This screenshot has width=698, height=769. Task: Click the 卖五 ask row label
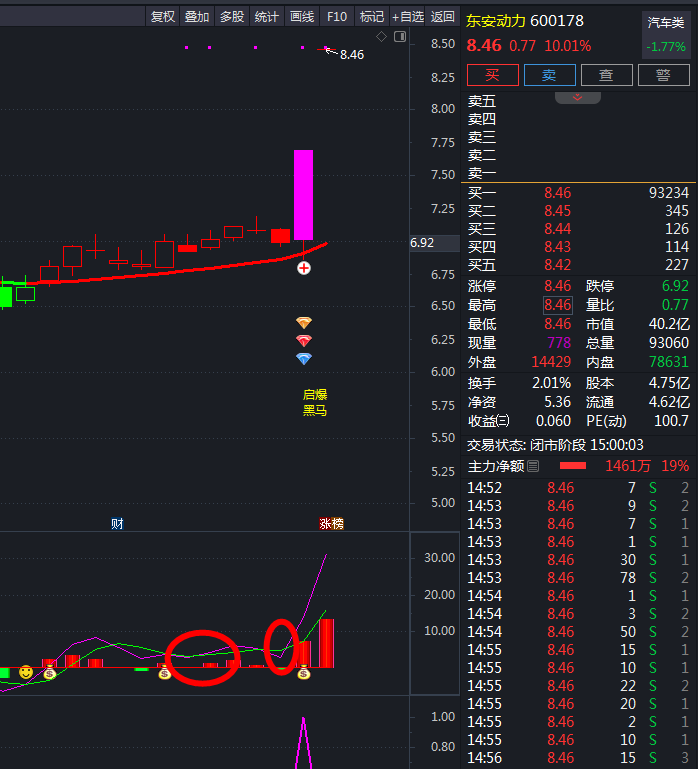[482, 101]
